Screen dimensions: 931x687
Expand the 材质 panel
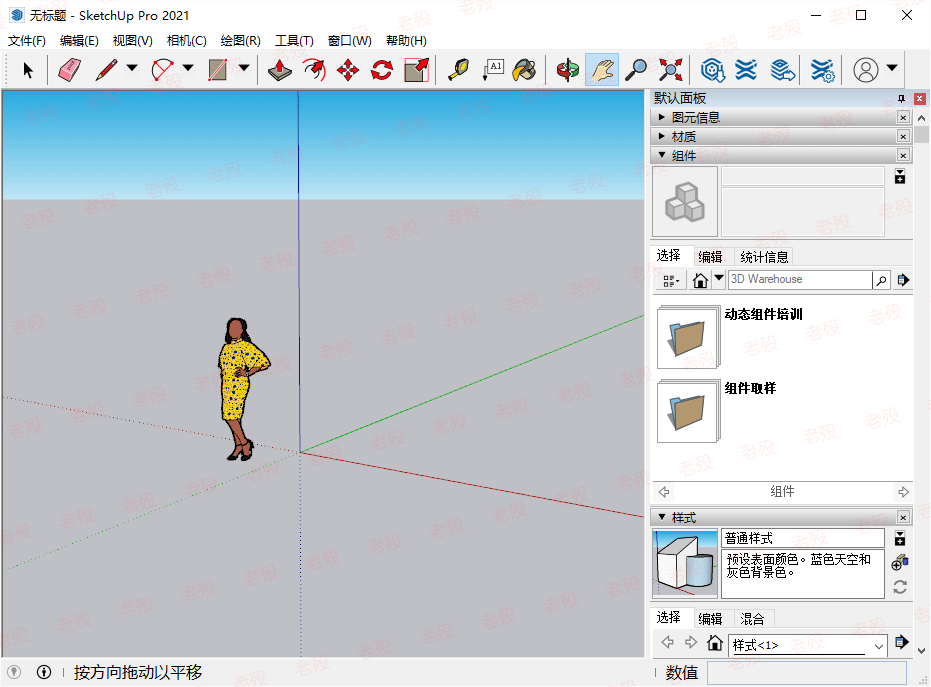click(661, 136)
